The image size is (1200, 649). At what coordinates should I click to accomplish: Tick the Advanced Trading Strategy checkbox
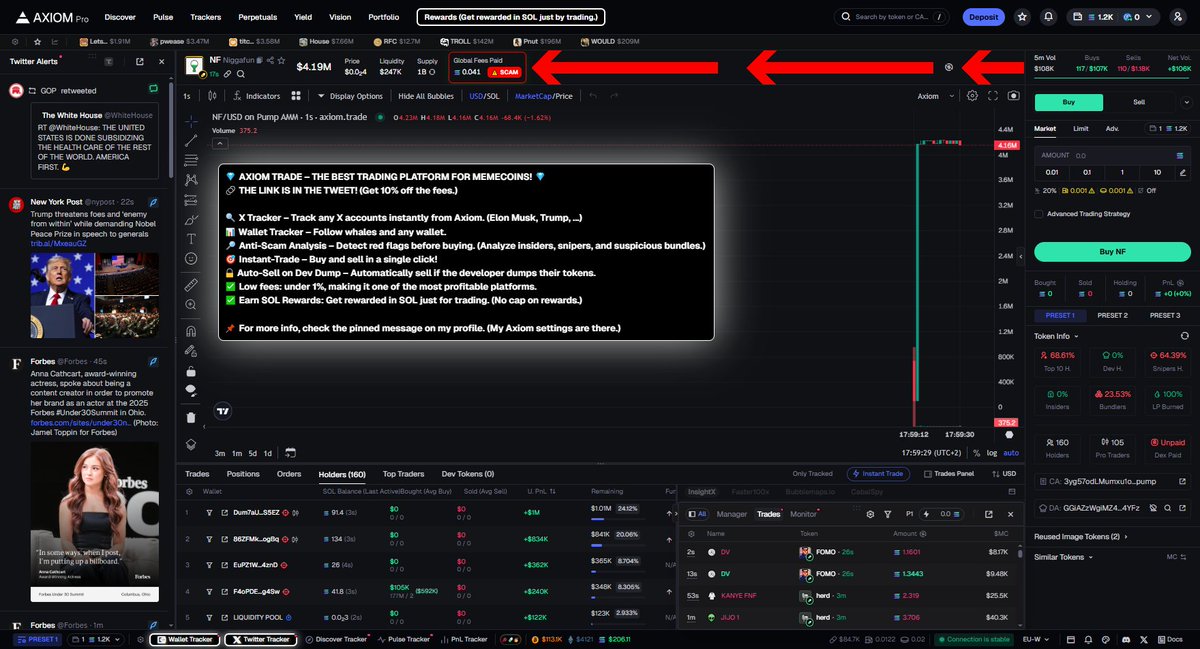1039,214
